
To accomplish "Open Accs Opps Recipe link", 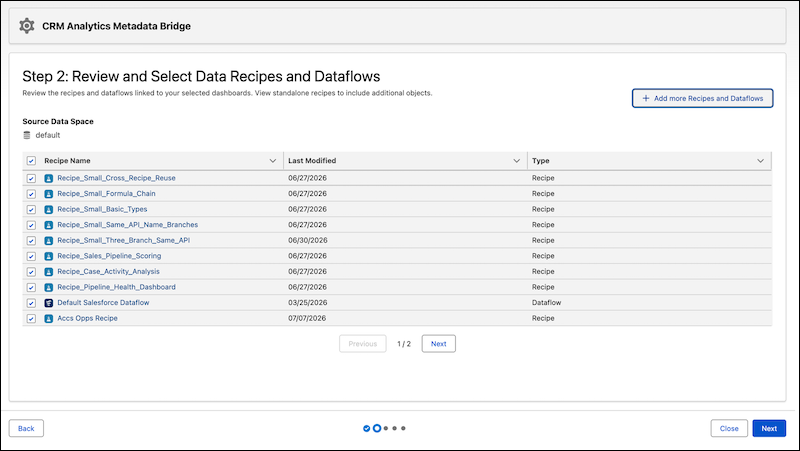I will pyautogui.click(x=87, y=318).
